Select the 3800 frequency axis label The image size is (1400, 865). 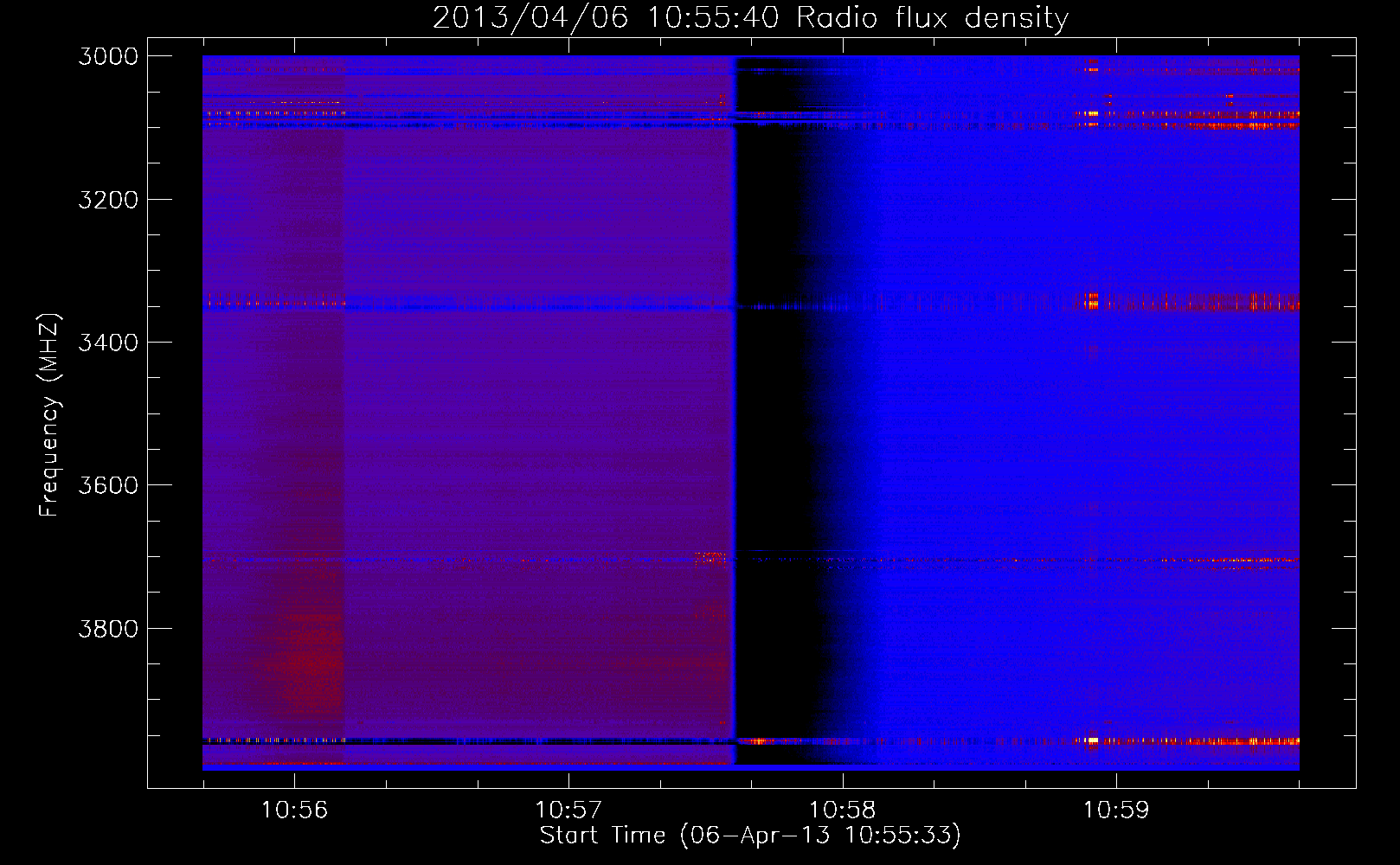coord(108,629)
